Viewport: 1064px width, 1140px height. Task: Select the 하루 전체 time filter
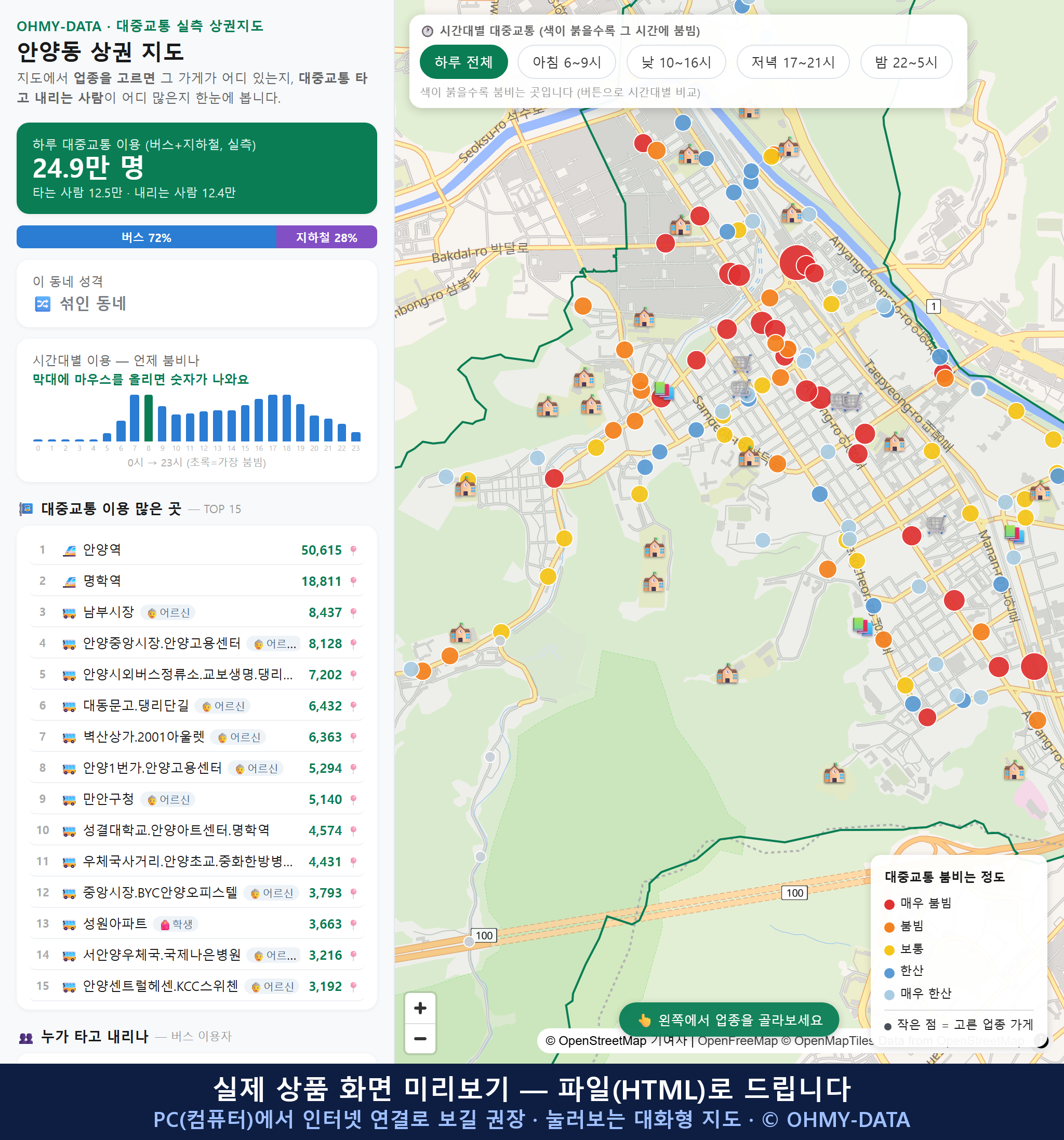(463, 62)
